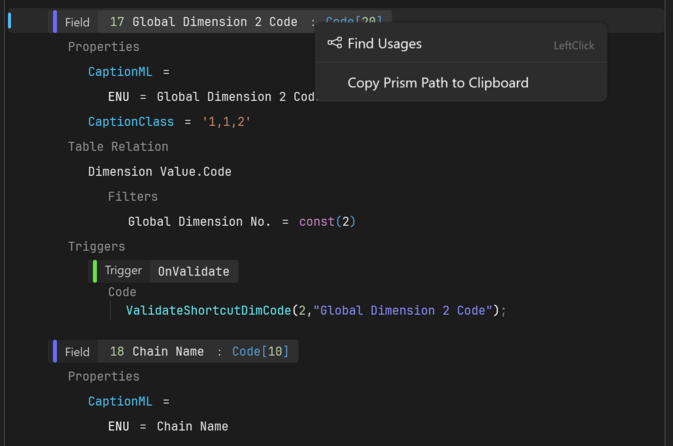Image resolution: width=673 pixels, height=446 pixels.
Task: Click CaptionML property under Field 18
Action: click(x=120, y=401)
